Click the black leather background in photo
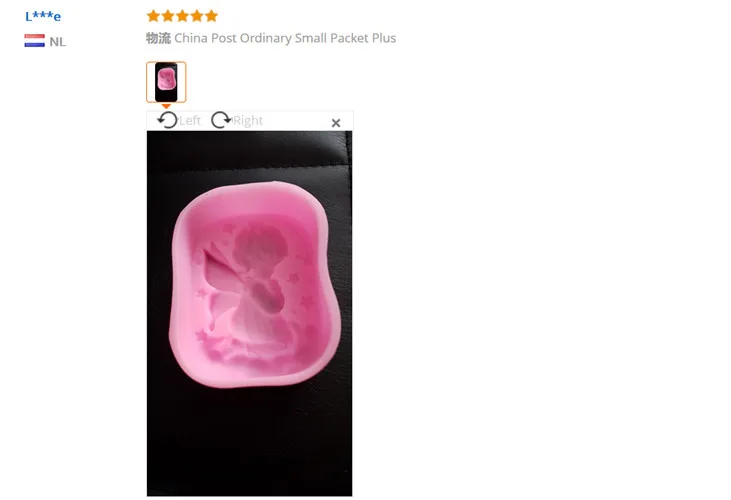 (x=249, y=443)
